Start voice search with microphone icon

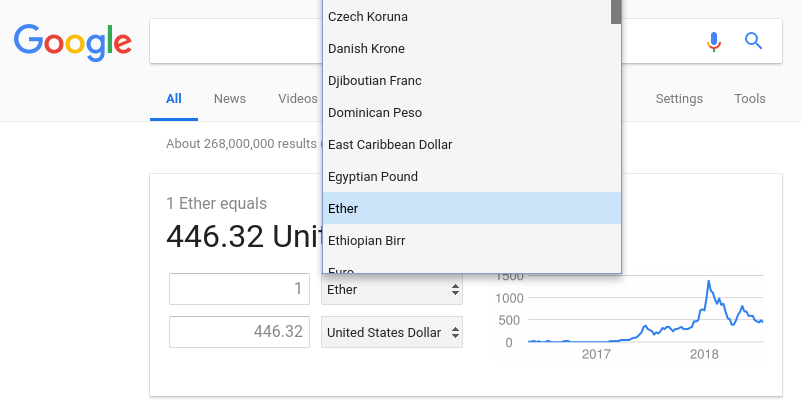pyautogui.click(x=714, y=41)
